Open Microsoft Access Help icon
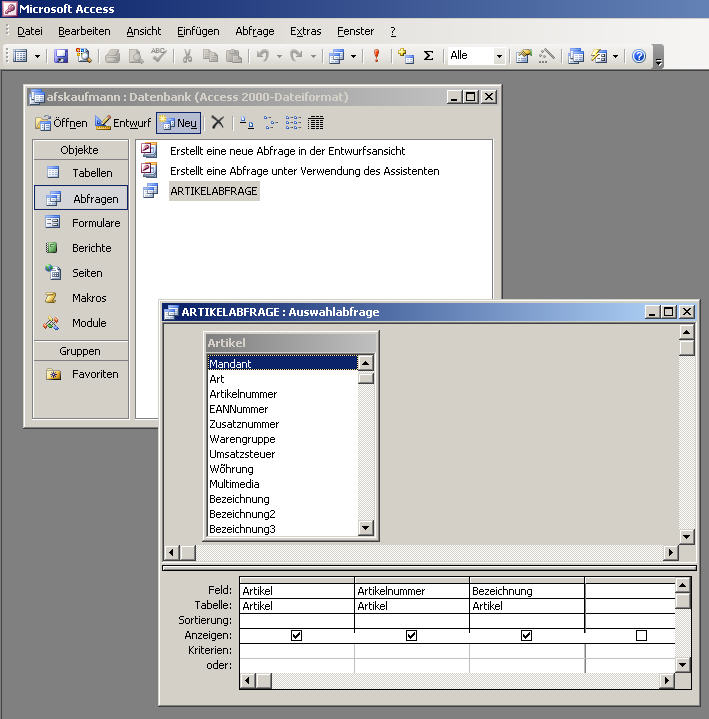The width and height of the screenshot is (709, 719). point(639,56)
